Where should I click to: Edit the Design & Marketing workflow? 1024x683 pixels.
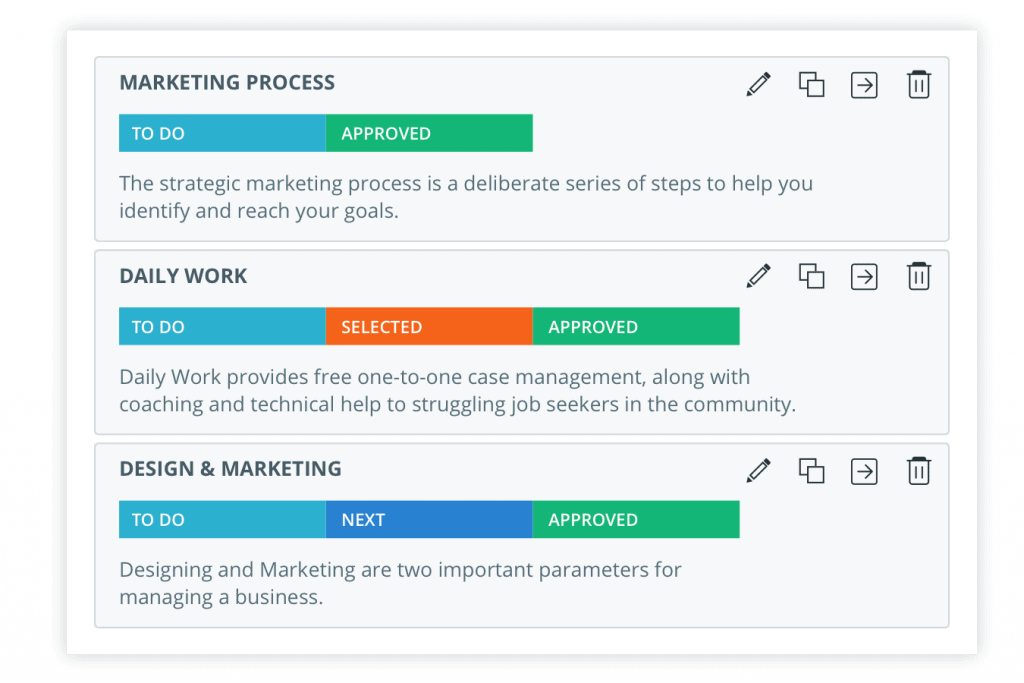pos(758,470)
